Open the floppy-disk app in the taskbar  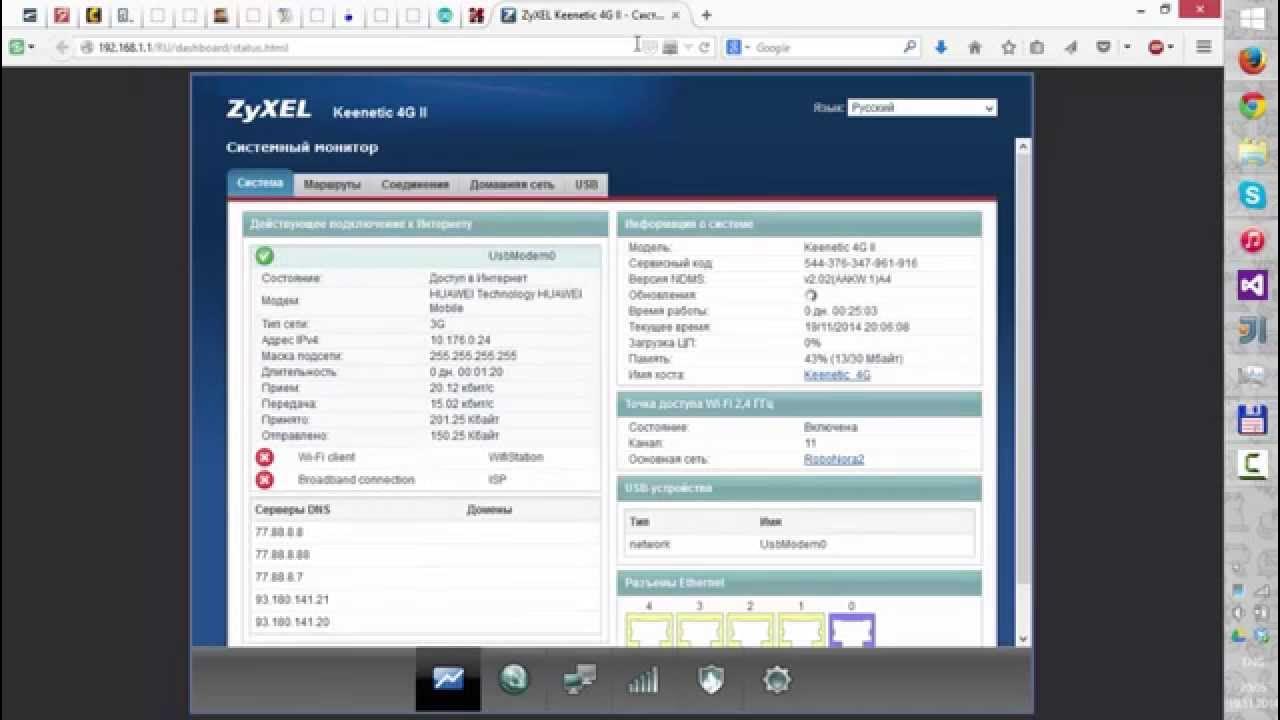point(1253,420)
